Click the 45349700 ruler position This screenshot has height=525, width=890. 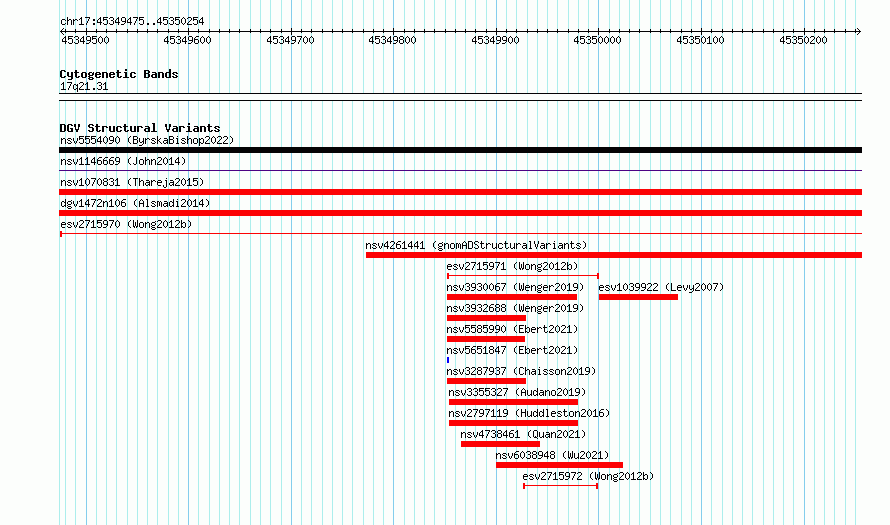coord(290,40)
